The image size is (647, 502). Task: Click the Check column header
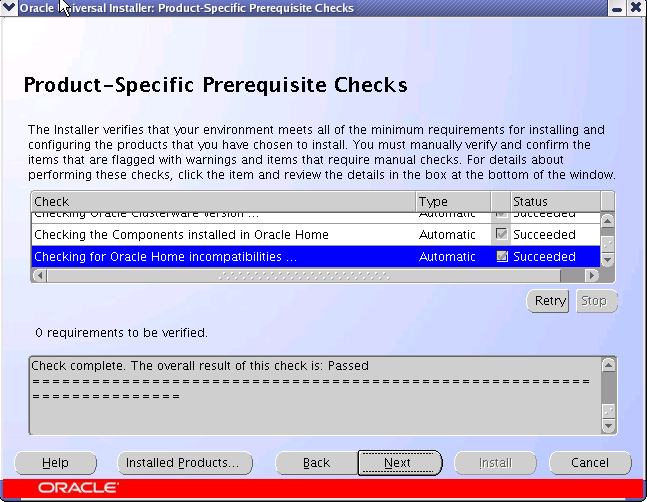click(x=223, y=202)
